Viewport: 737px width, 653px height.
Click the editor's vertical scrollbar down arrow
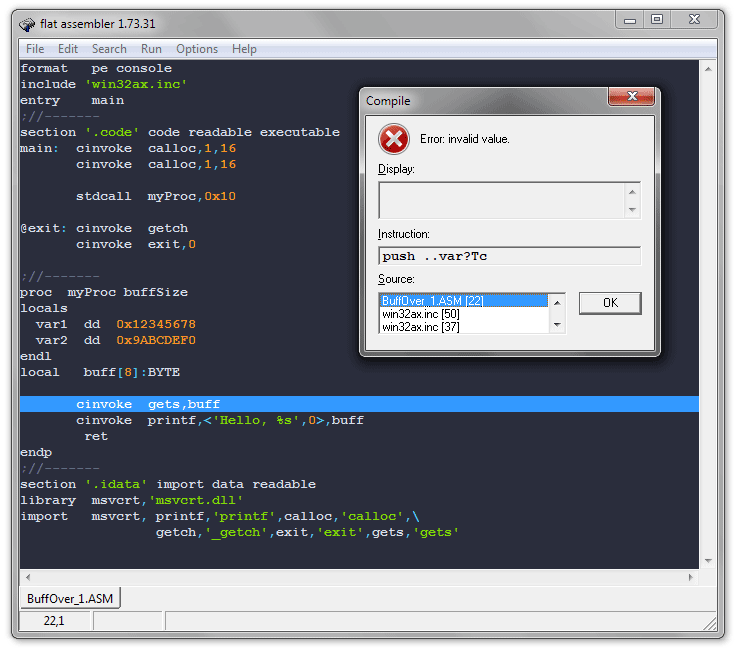click(707, 561)
